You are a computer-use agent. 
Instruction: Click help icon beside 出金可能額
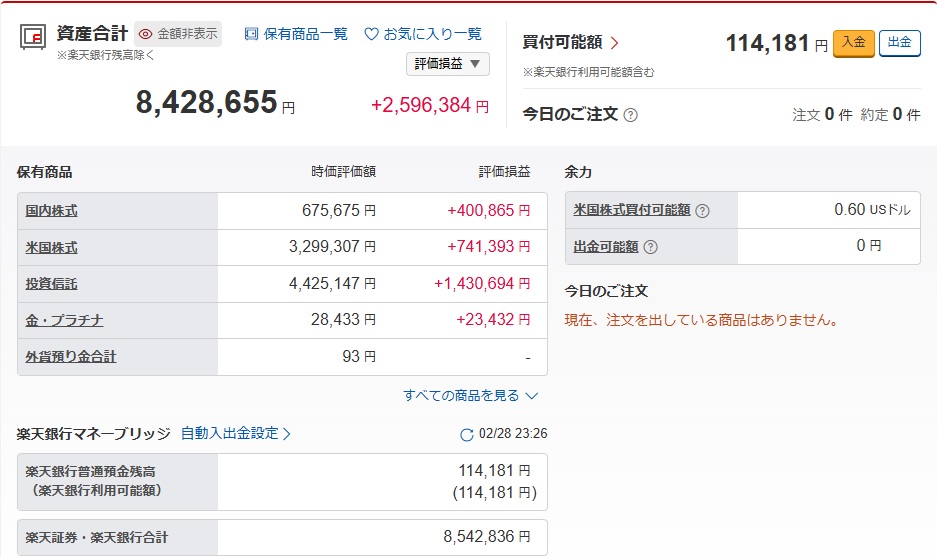click(x=651, y=247)
